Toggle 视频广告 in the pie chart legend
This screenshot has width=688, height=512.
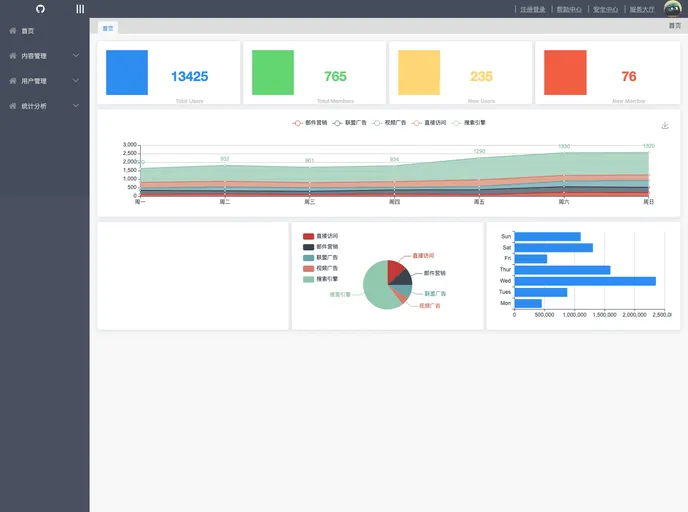point(320,268)
